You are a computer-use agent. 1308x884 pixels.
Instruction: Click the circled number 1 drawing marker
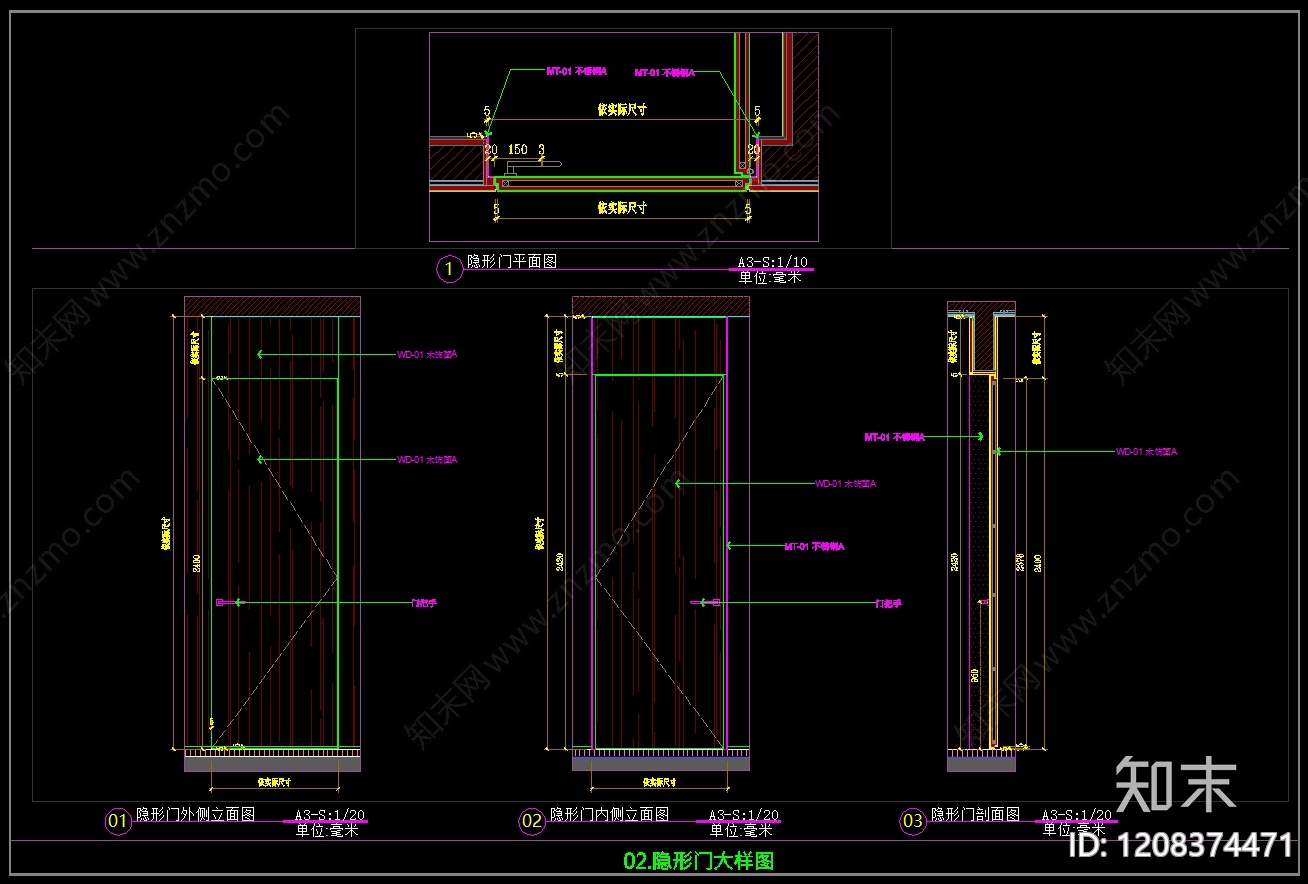point(449,269)
